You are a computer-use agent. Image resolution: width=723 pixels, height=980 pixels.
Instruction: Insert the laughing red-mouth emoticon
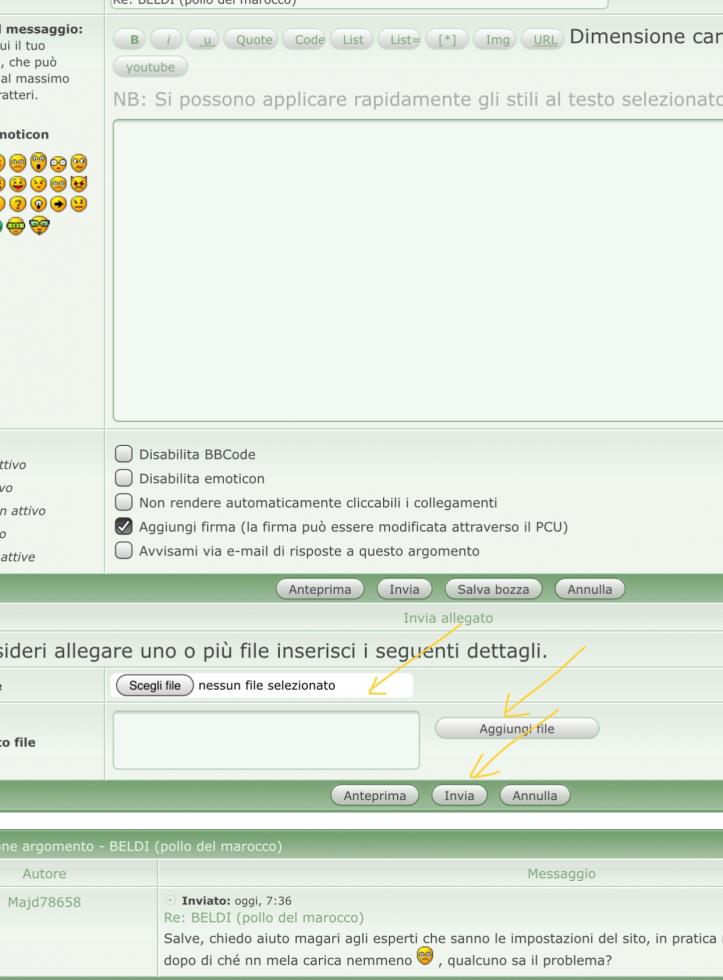[x=18, y=184]
